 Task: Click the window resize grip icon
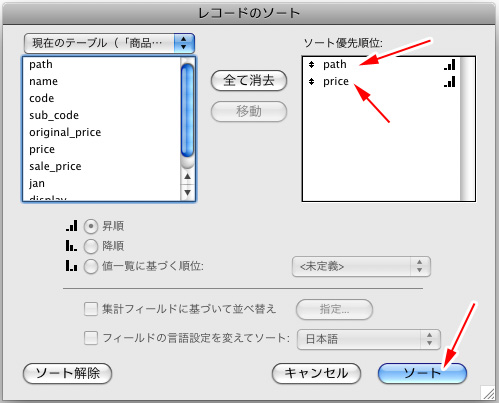pos(488,393)
